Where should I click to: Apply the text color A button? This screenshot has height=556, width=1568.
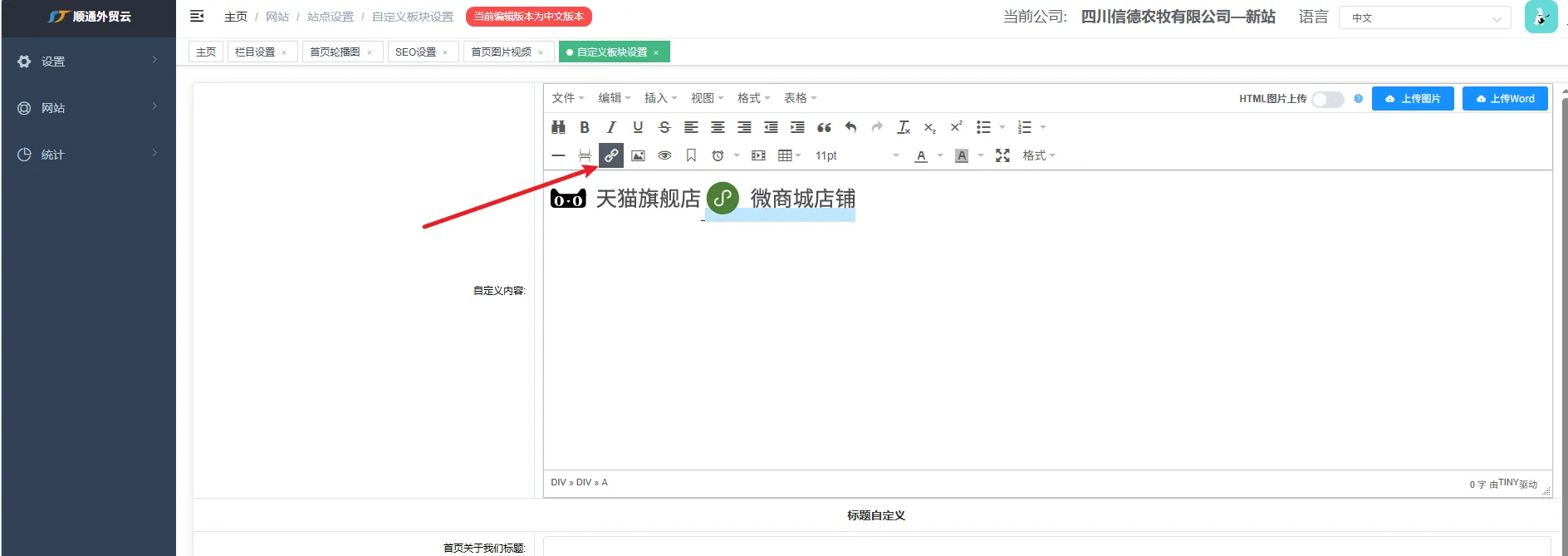coord(921,155)
